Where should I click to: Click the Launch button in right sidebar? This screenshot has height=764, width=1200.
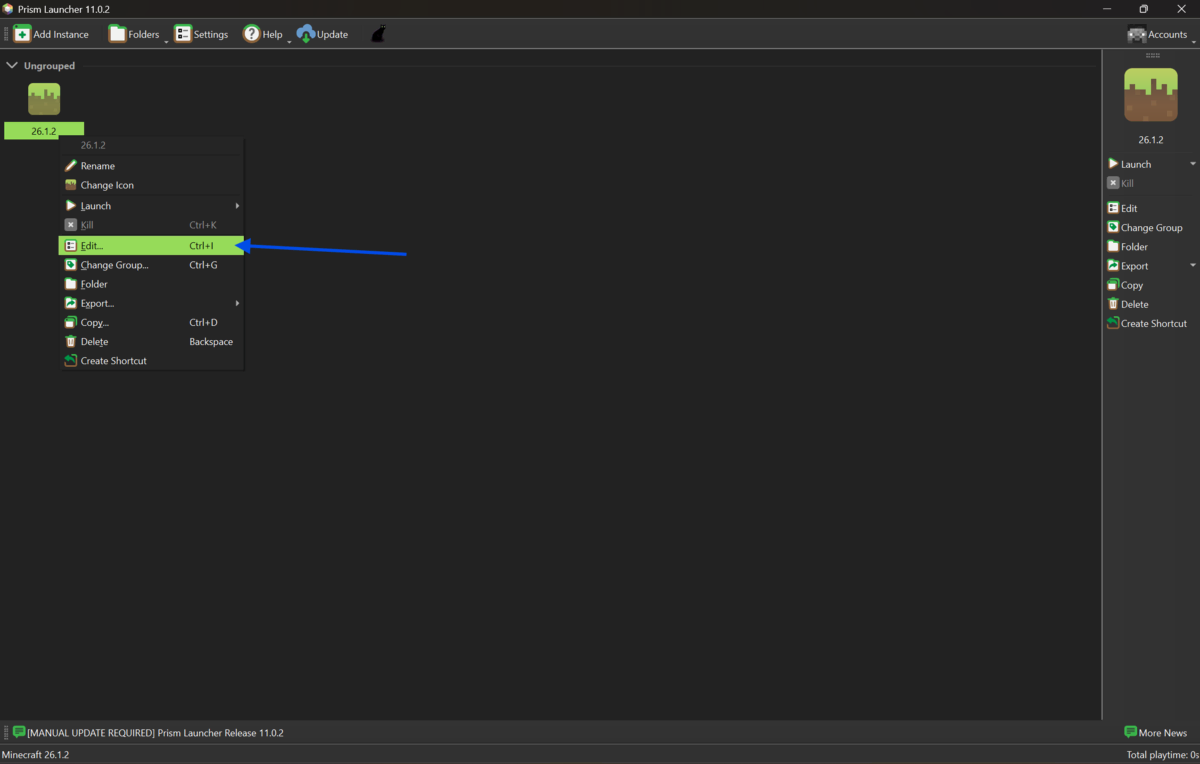1135,164
